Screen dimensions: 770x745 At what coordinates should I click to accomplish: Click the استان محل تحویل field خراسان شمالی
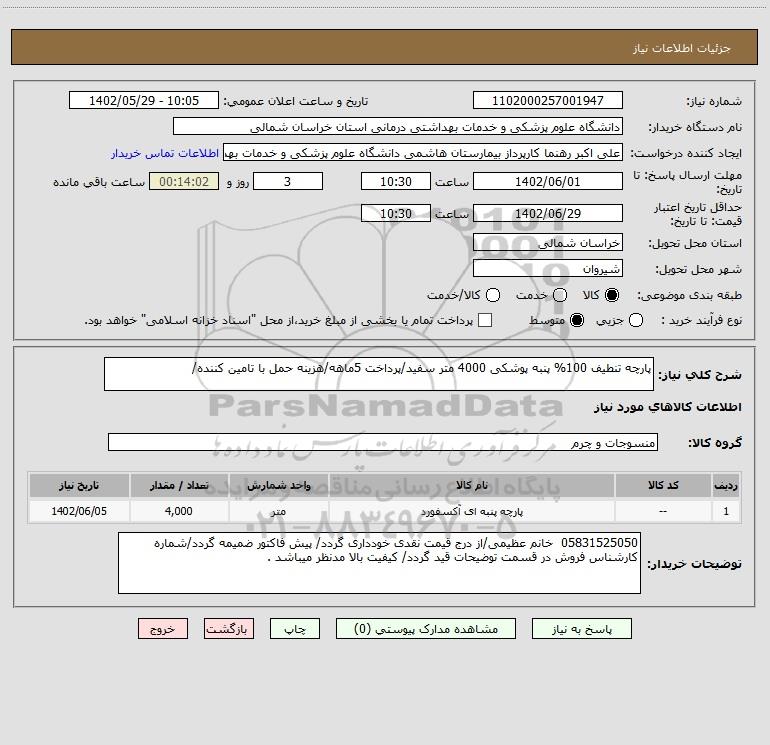pos(548,243)
